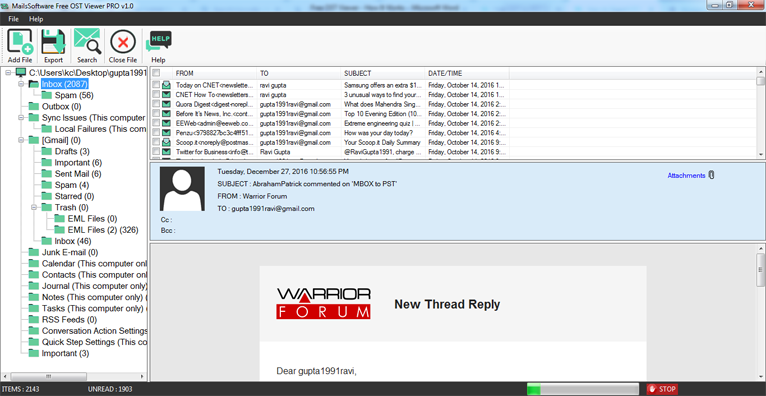766x396 pixels.
Task: Click the sender avatar picture
Action: [x=182, y=189]
